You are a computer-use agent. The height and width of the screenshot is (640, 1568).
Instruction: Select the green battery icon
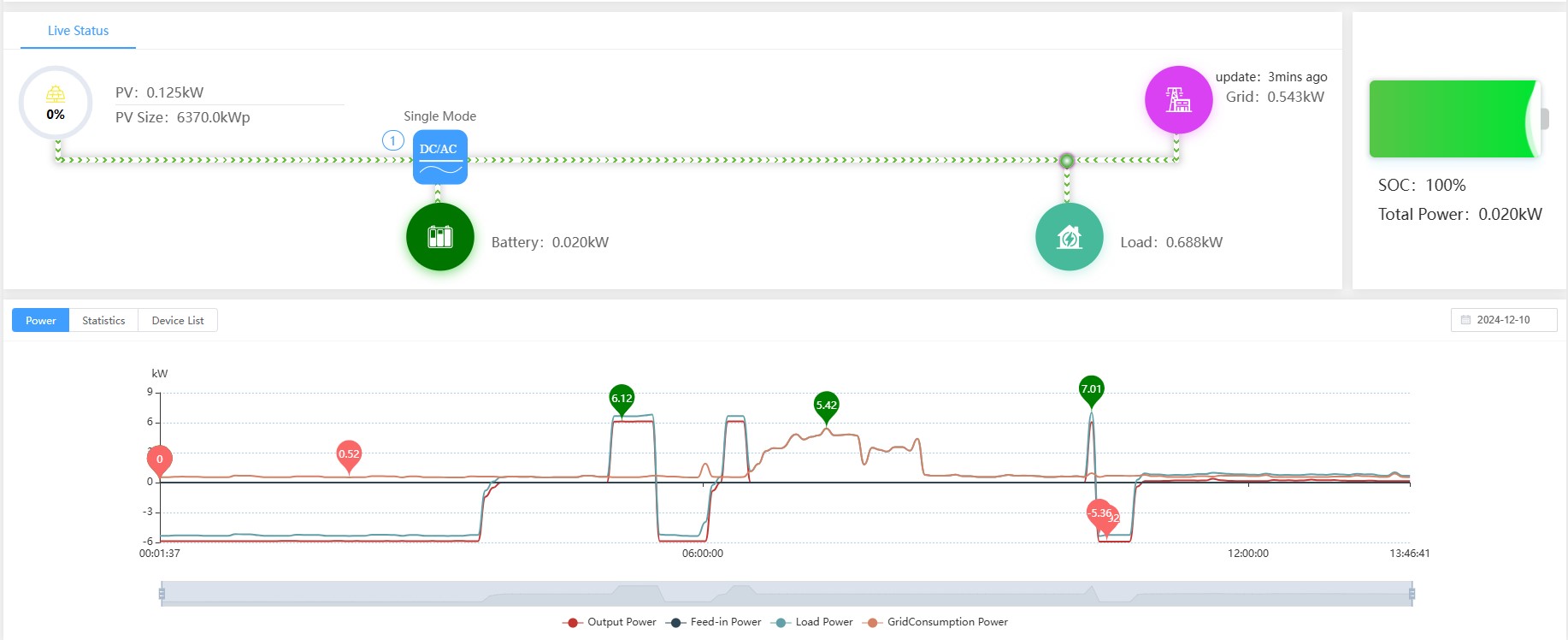tap(439, 237)
